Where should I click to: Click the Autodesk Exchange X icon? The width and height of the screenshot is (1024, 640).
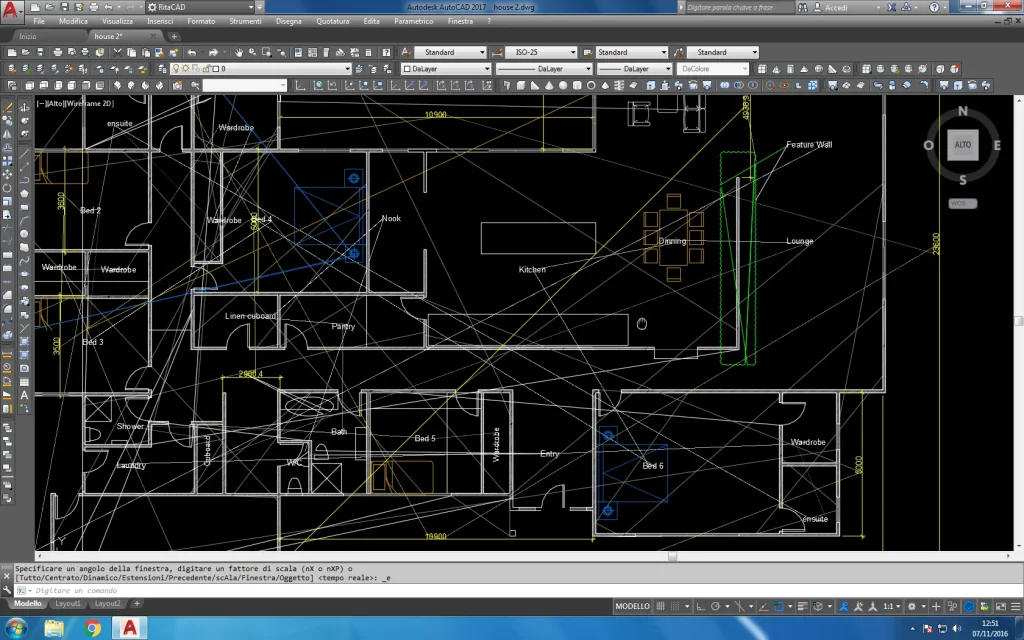[891, 7]
